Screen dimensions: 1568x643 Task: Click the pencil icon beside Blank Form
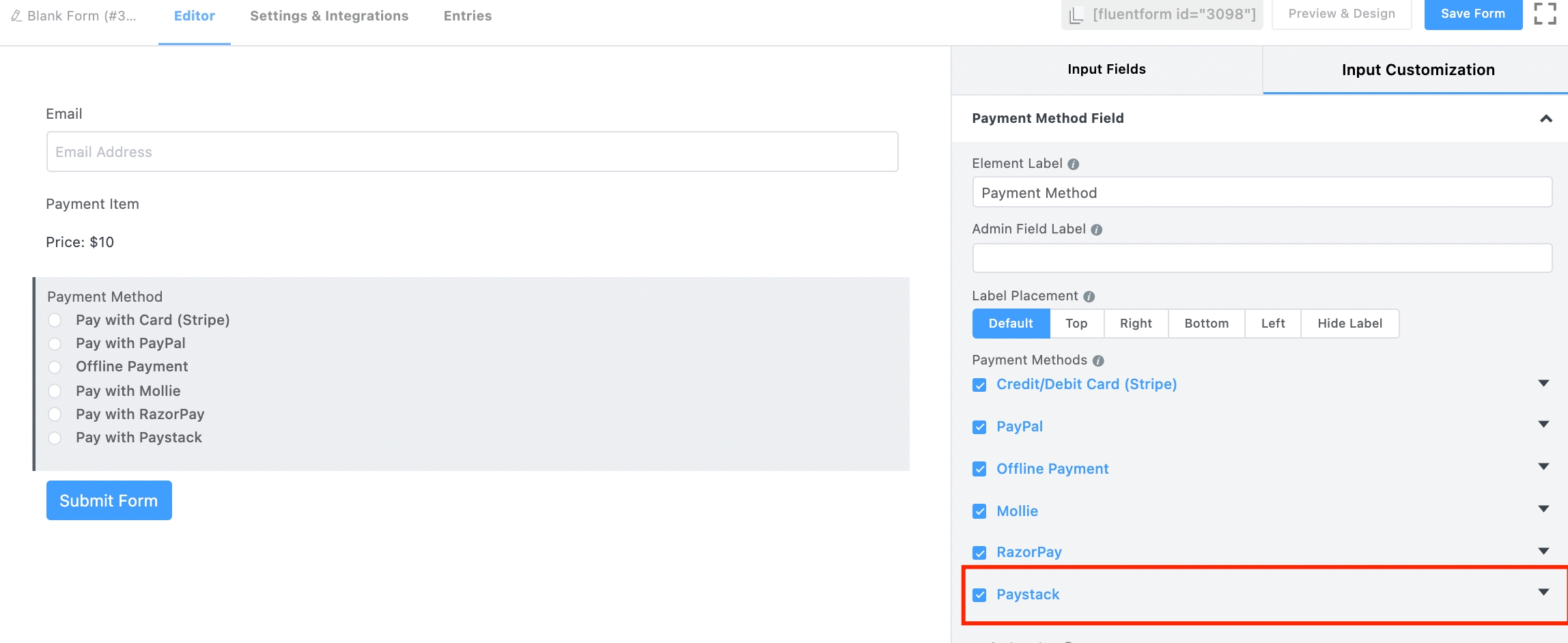pos(16,16)
